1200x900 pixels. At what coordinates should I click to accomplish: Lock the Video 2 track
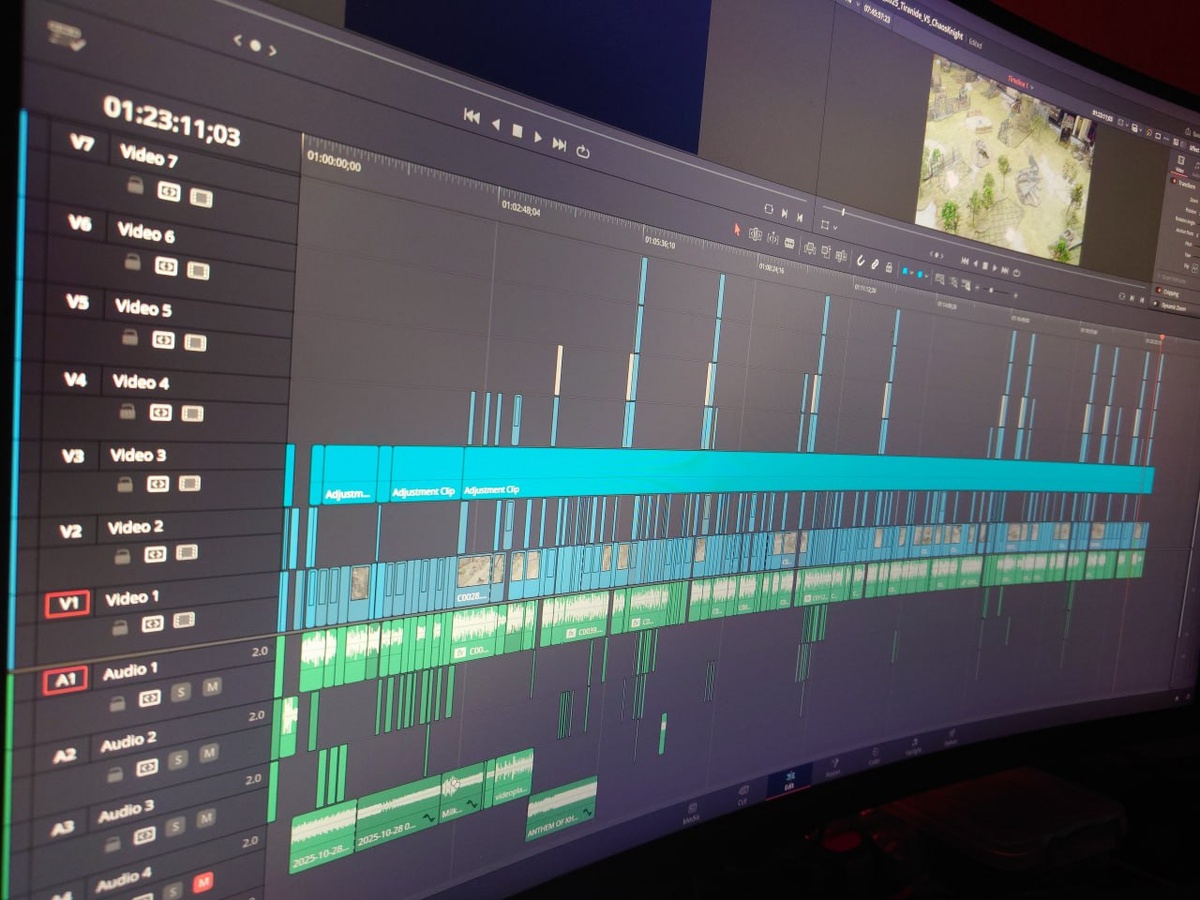(x=123, y=556)
